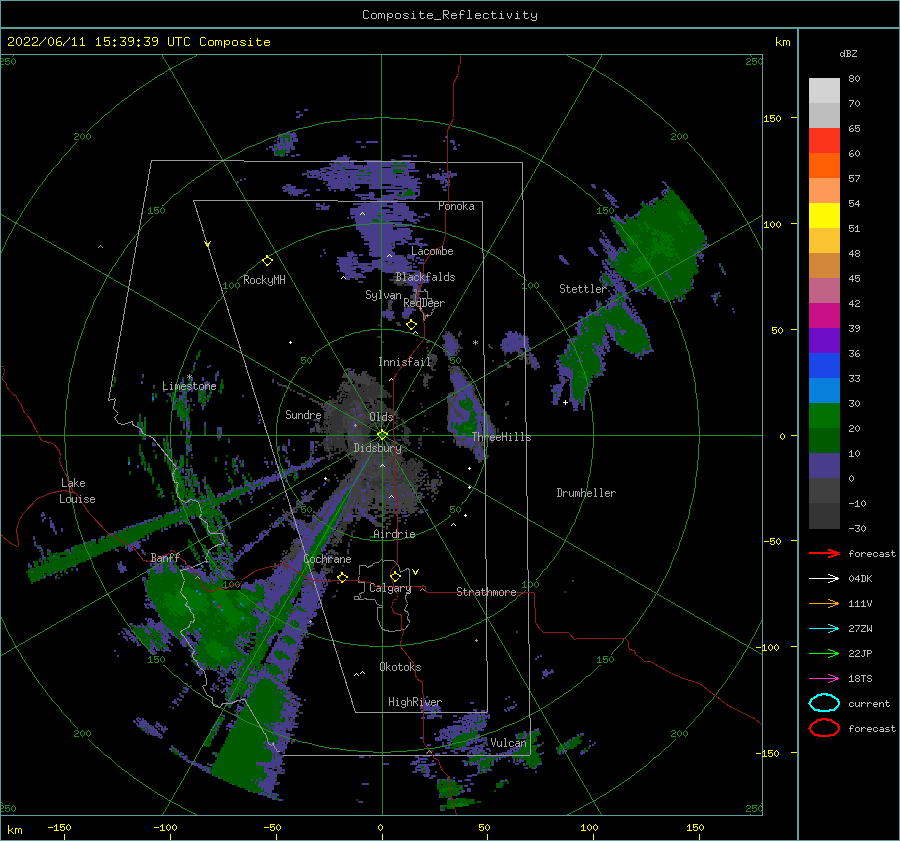Select the magenta swatch in the dBZ scale
900x841 pixels.
coord(824,316)
